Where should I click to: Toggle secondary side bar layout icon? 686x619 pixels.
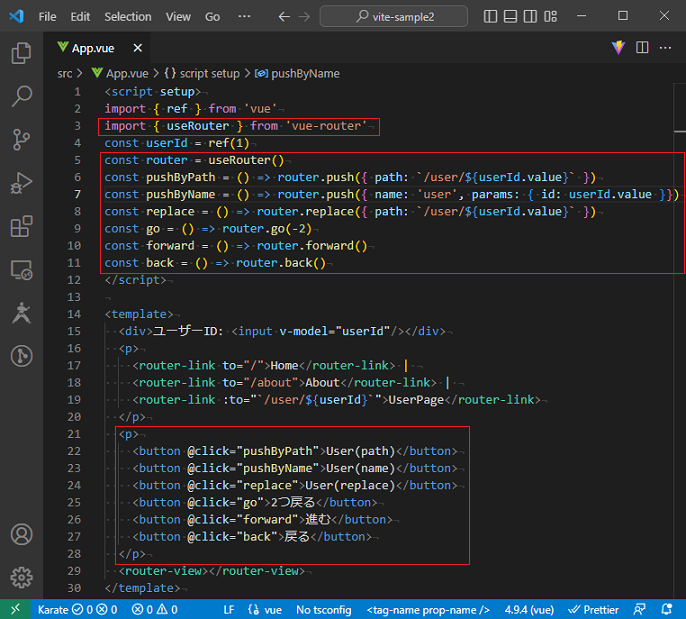pos(530,17)
